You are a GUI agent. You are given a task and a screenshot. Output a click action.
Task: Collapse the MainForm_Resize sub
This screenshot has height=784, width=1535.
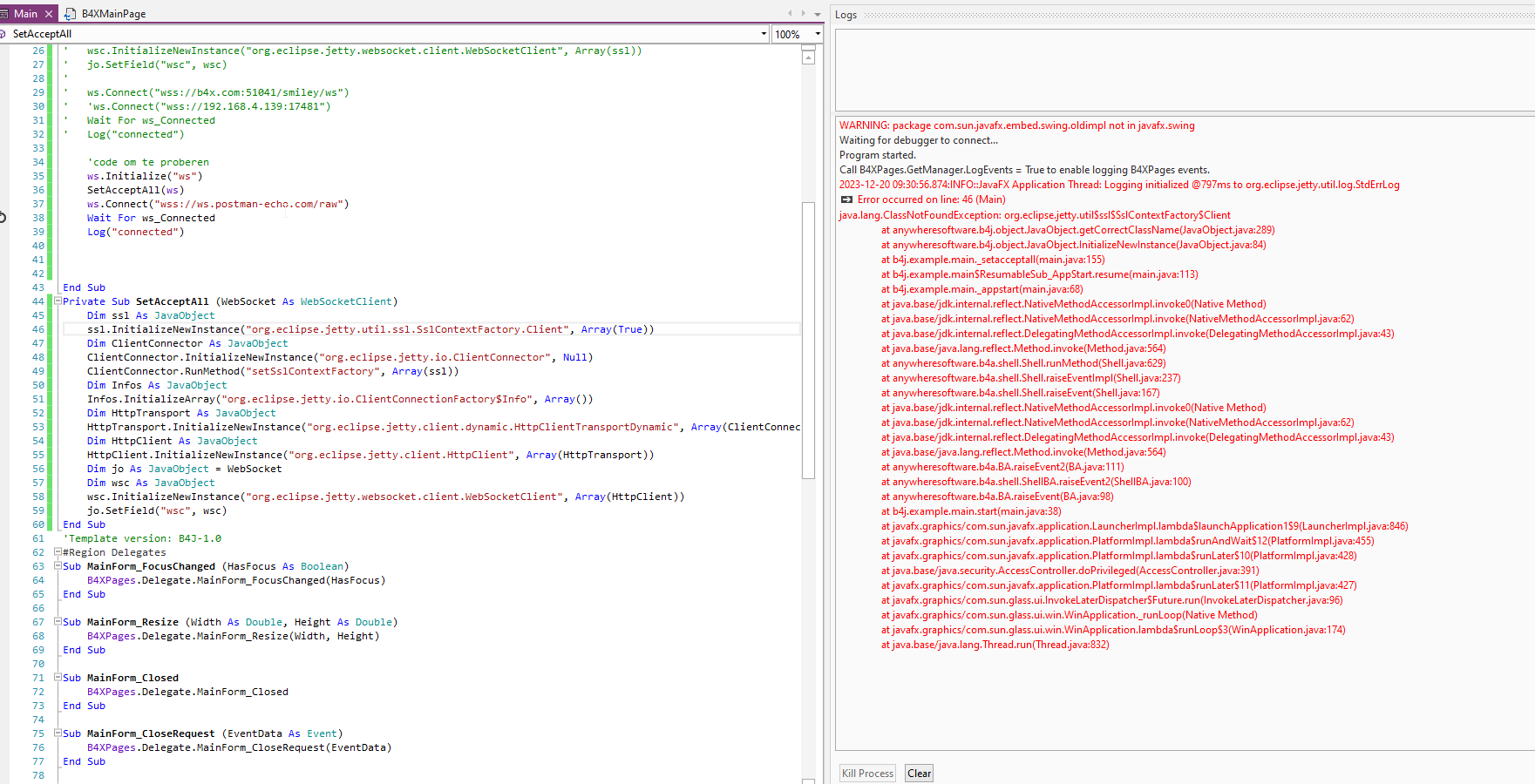pyautogui.click(x=58, y=622)
